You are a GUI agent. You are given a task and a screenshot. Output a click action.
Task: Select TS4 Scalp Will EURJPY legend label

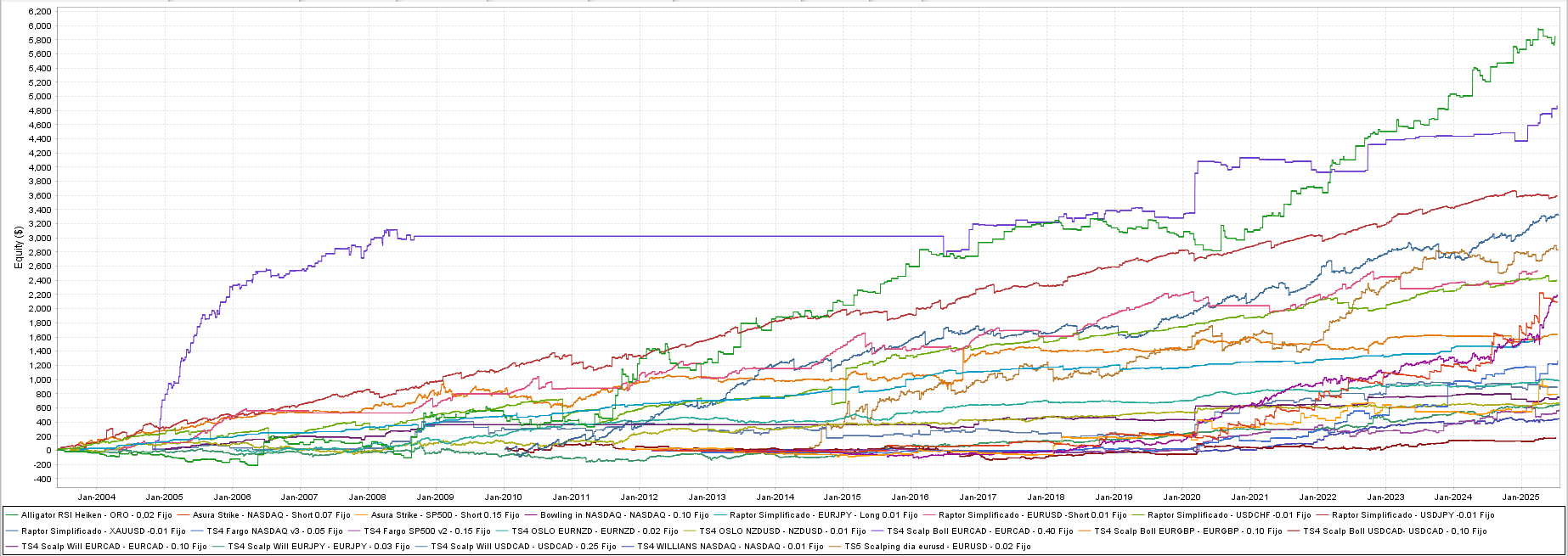pos(319,547)
